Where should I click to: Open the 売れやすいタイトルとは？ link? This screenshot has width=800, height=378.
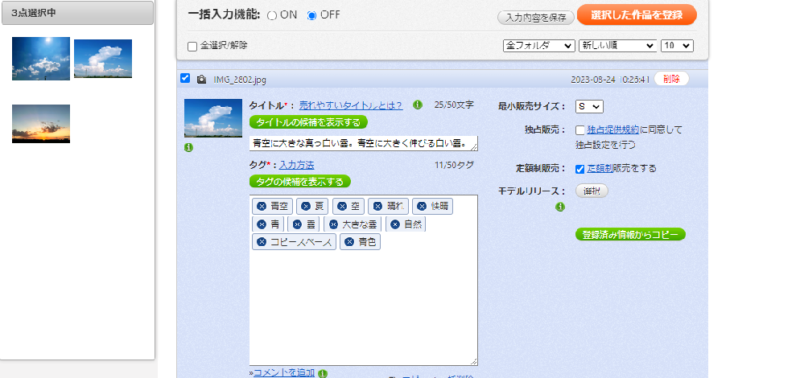(x=351, y=106)
